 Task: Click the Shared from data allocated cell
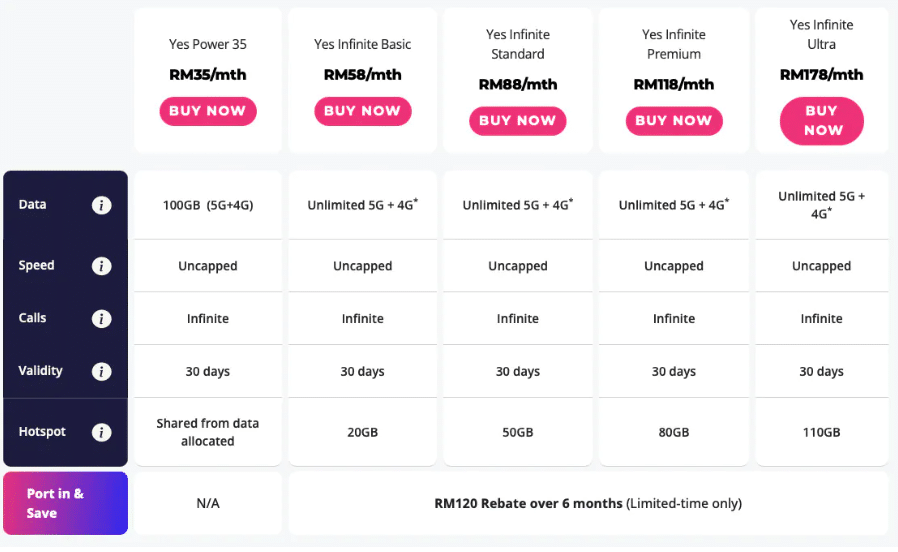208,432
